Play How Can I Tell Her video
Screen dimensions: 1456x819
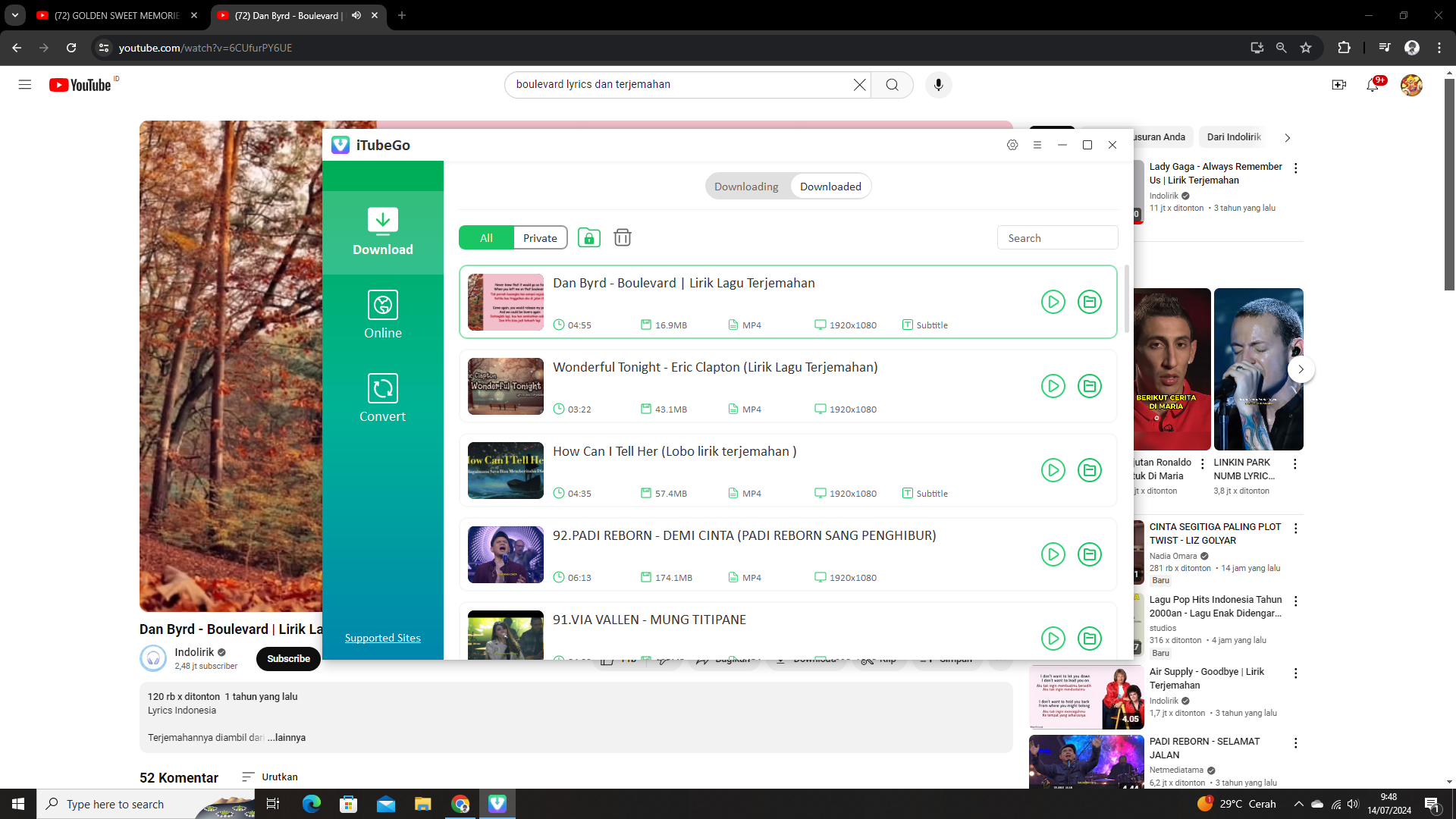coord(1053,470)
